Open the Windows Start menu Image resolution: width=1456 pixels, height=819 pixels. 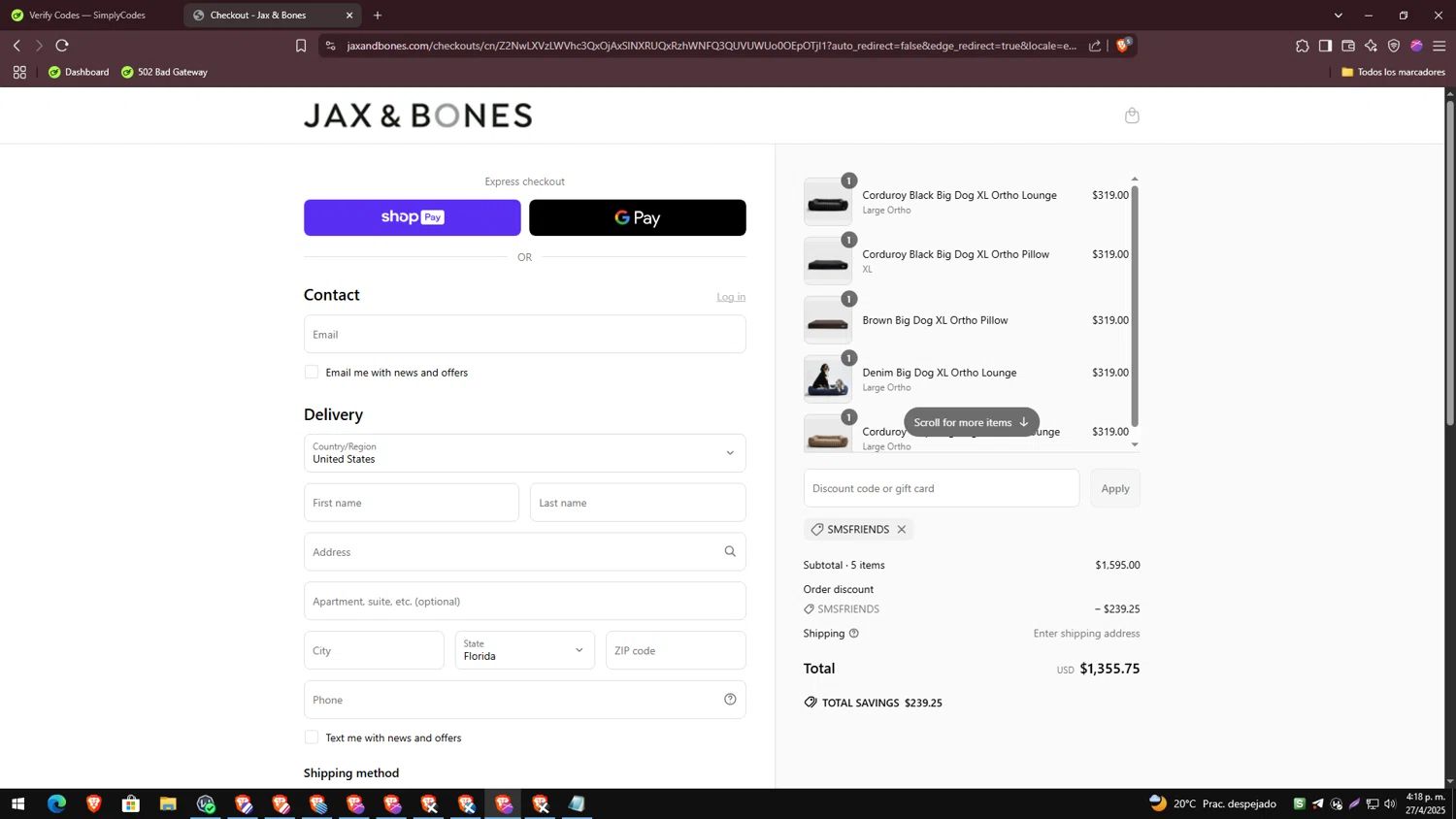point(17,803)
